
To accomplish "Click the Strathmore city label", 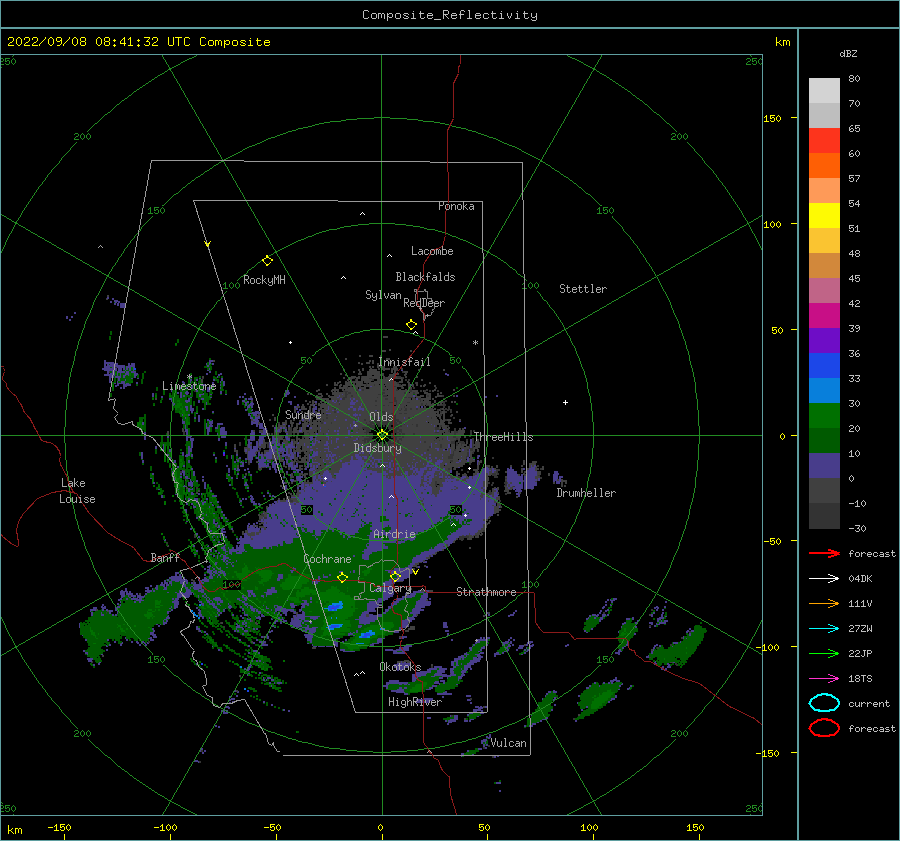I will tap(486, 592).
